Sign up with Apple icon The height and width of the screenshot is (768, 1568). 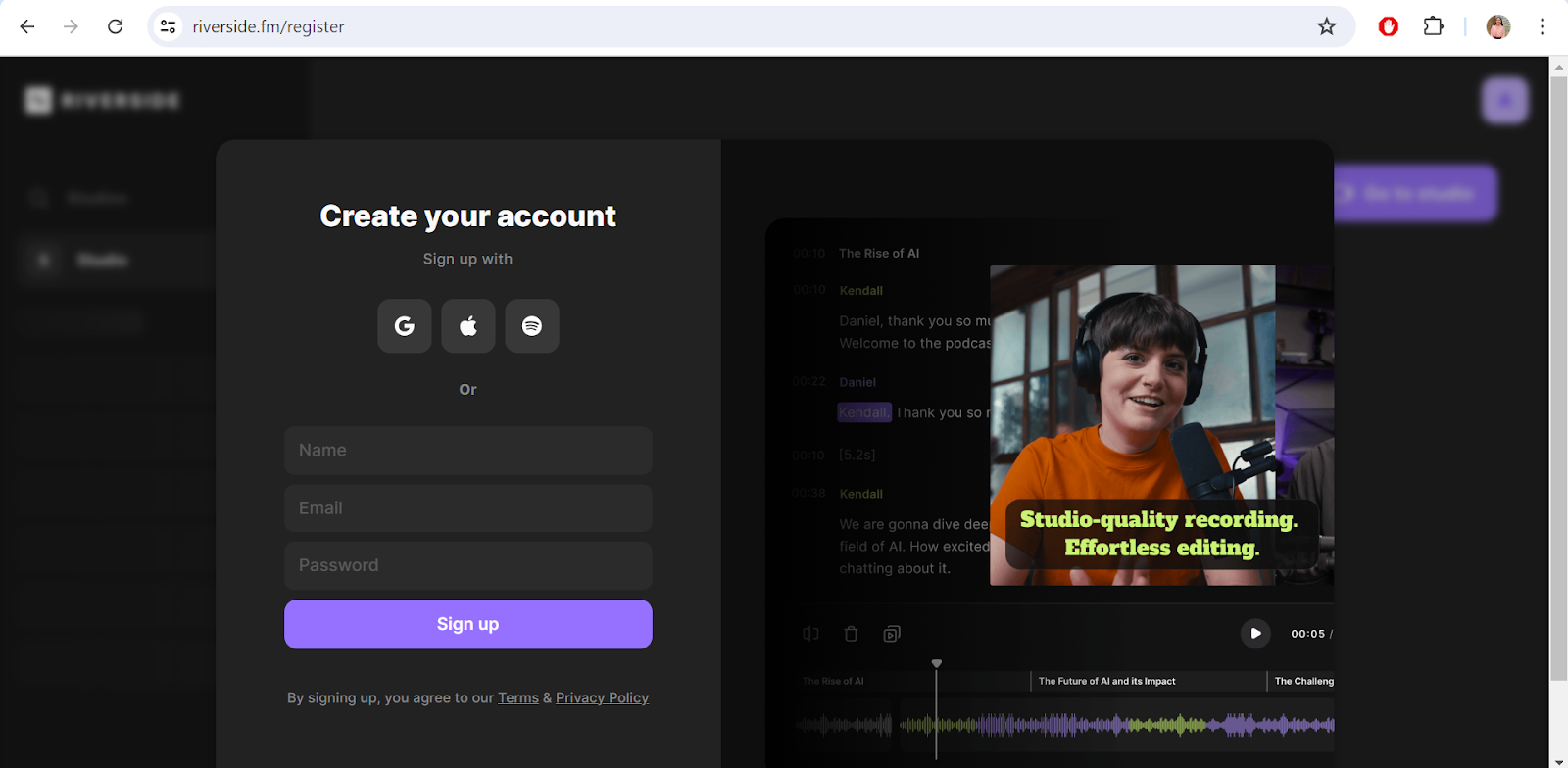[x=468, y=326]
